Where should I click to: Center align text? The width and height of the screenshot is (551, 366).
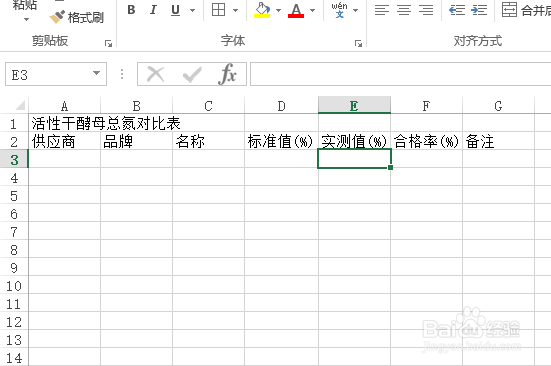click(x=404, y=10)
